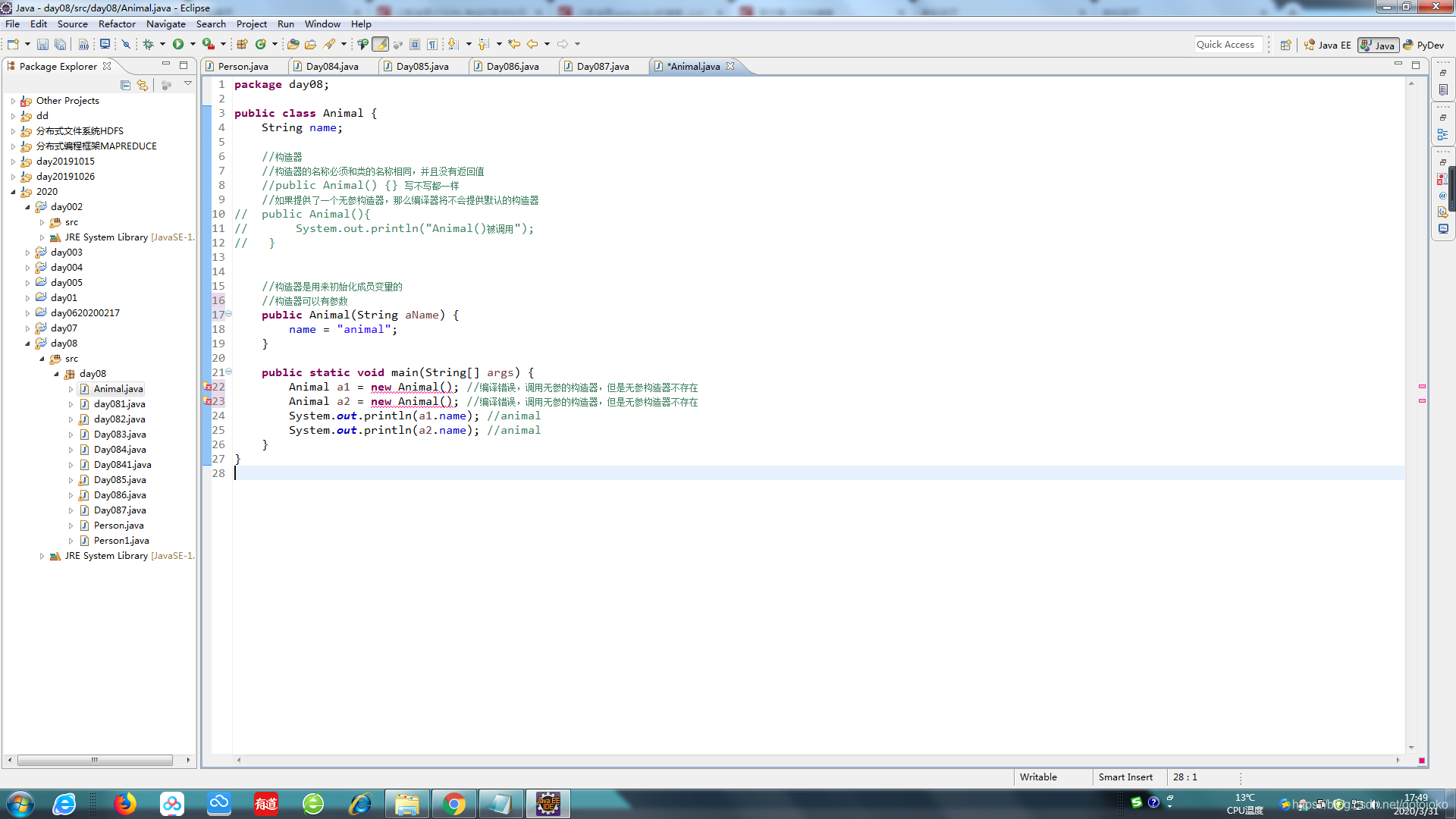The width and height of the screenshot is (1456, 819).
Task: Click the Open Type icon
Action: click(x=293, y=45)
